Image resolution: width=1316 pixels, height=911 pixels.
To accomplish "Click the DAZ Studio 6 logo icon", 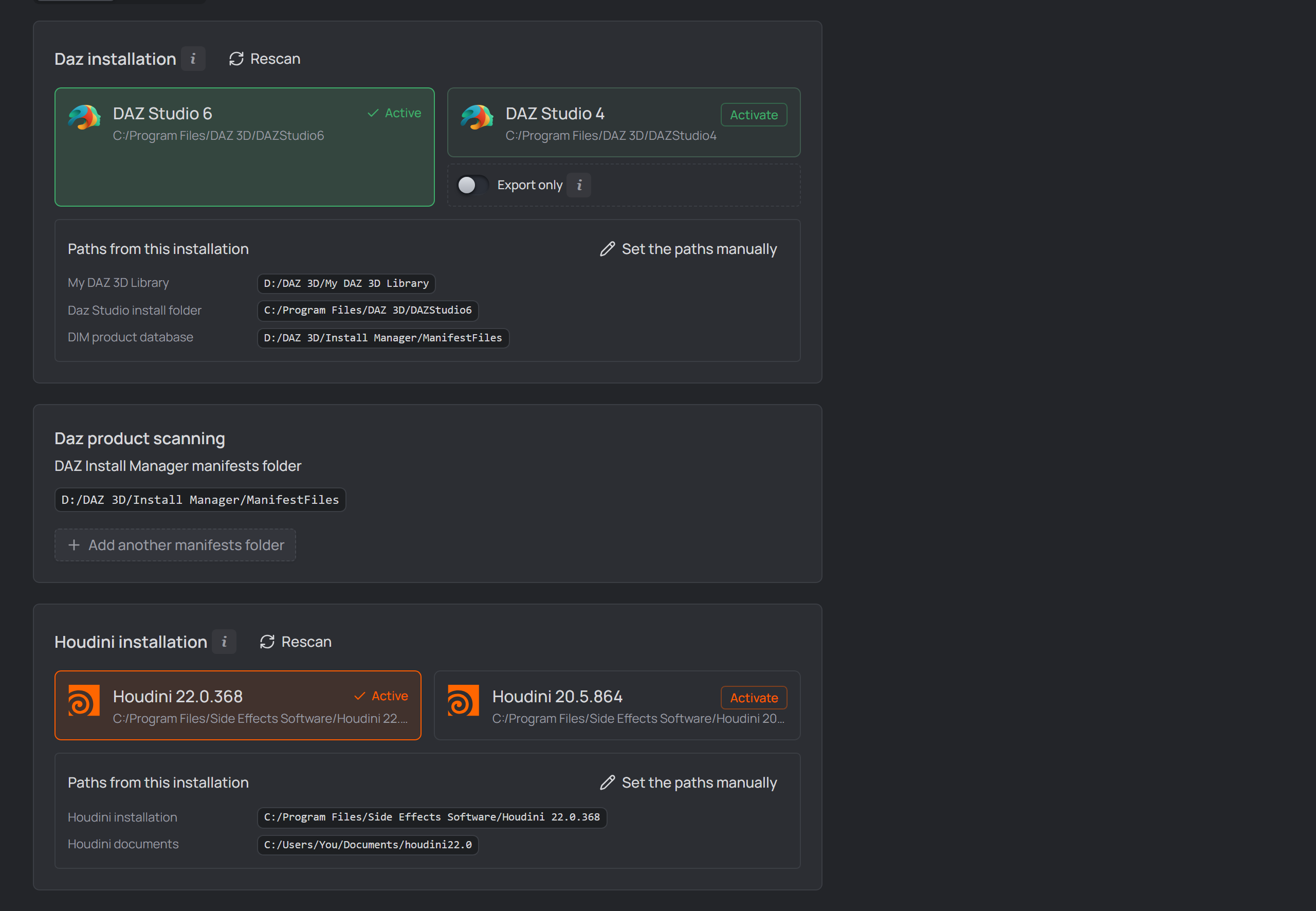I will pyautogui.click(x=84, y=117).
